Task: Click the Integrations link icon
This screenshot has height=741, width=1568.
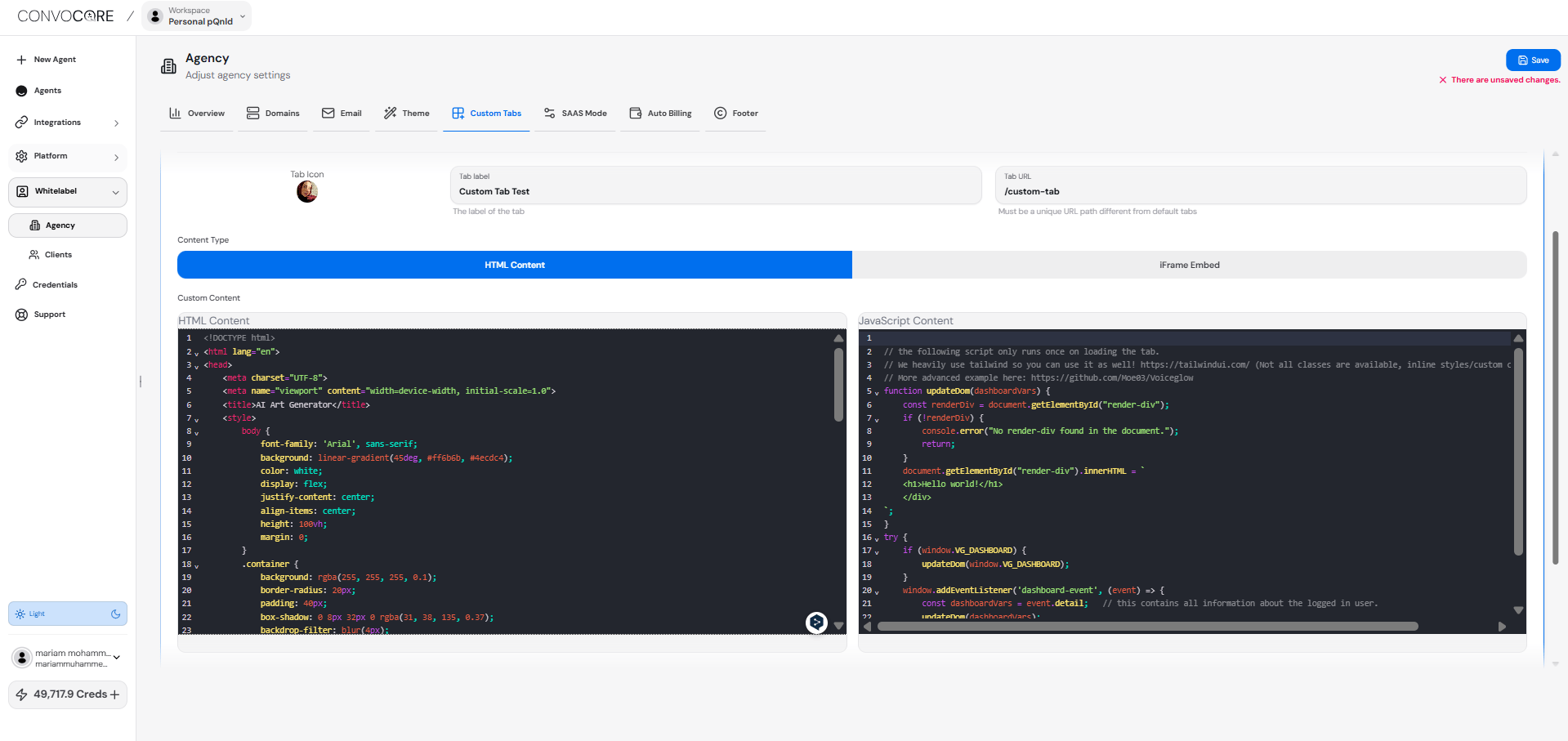Action: tap(21, 123)
